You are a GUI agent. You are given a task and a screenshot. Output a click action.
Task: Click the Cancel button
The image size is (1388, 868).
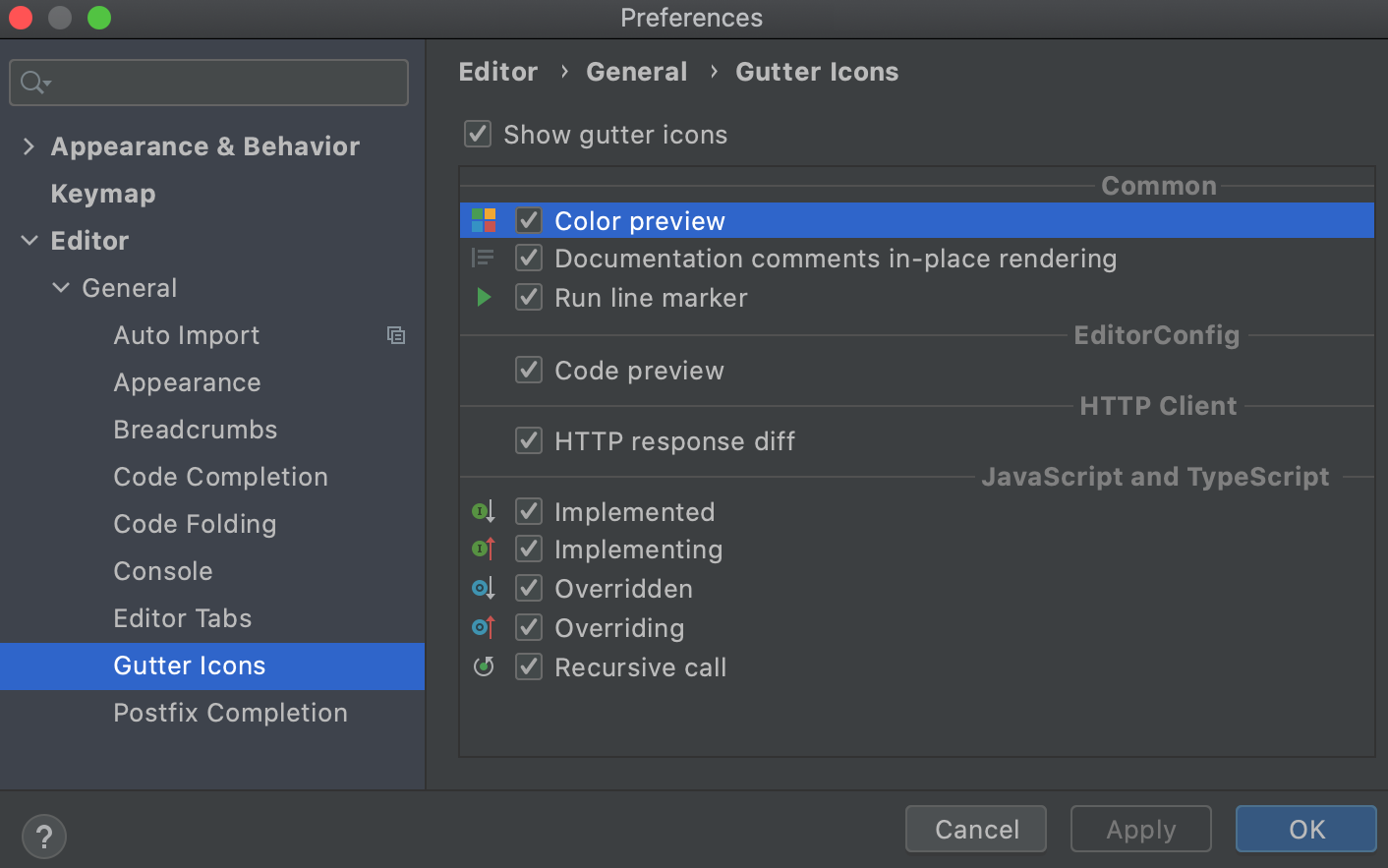[x=976, y=829]
